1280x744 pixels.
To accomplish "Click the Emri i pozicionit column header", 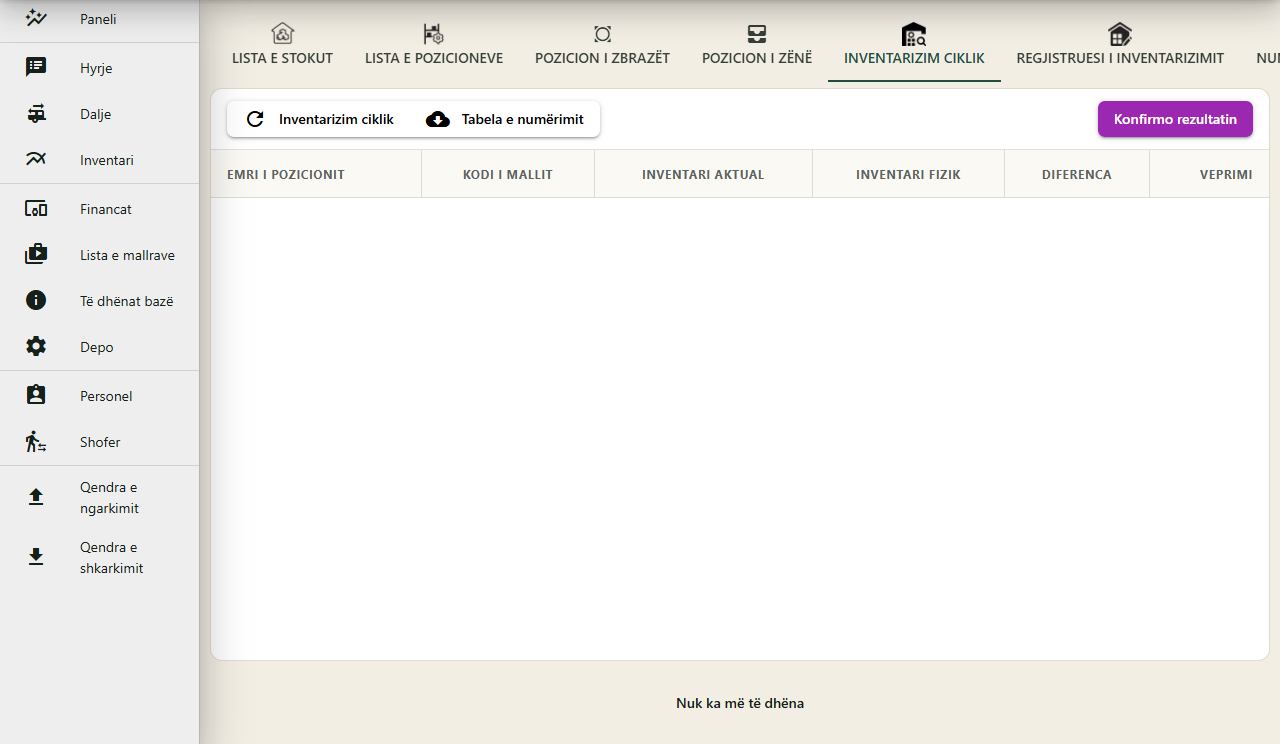I will pyautogui.click(x=316, y=174).
